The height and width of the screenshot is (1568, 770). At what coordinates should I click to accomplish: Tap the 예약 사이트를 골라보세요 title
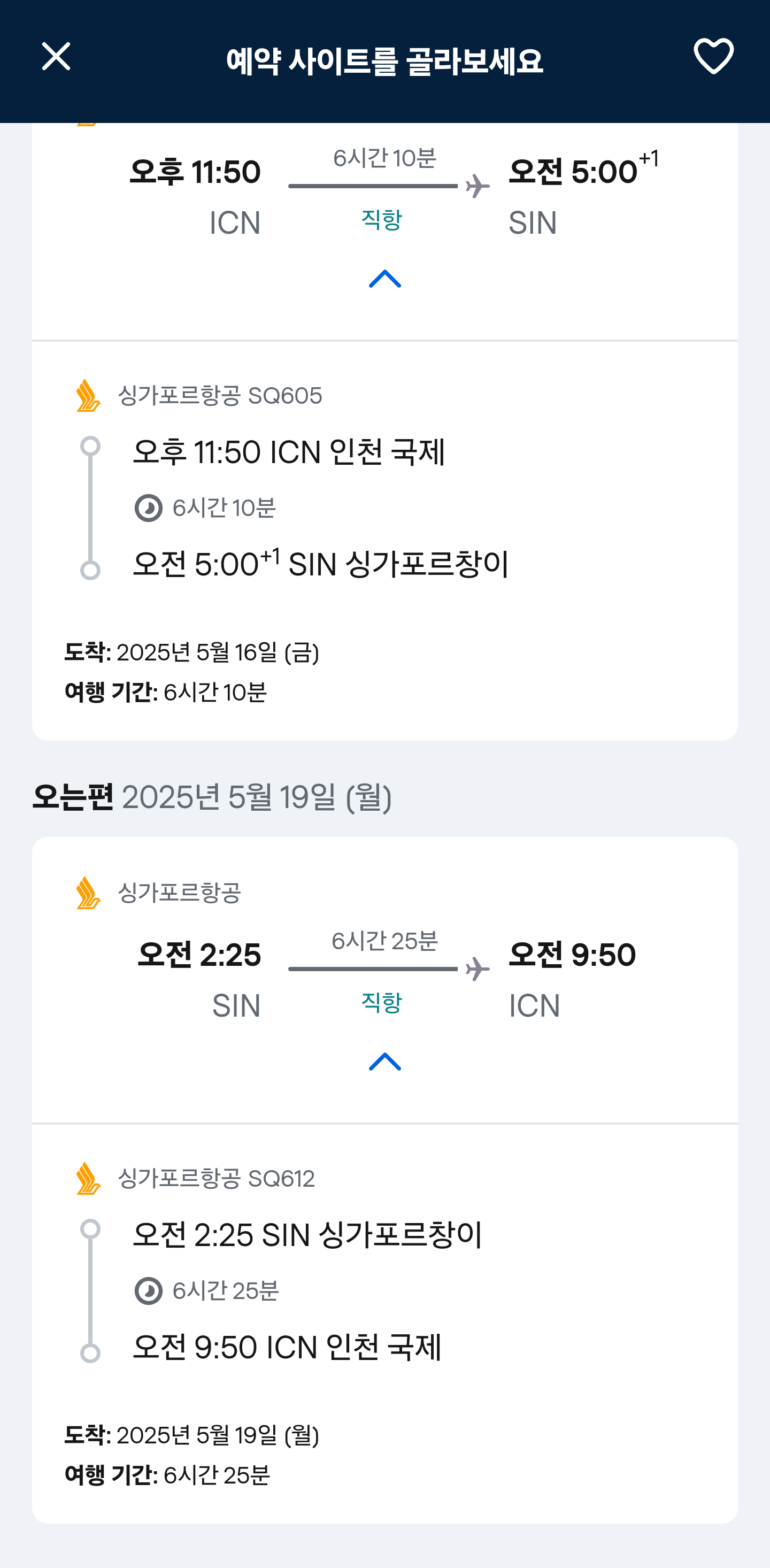pyautogui.click(x=384, y=61)
